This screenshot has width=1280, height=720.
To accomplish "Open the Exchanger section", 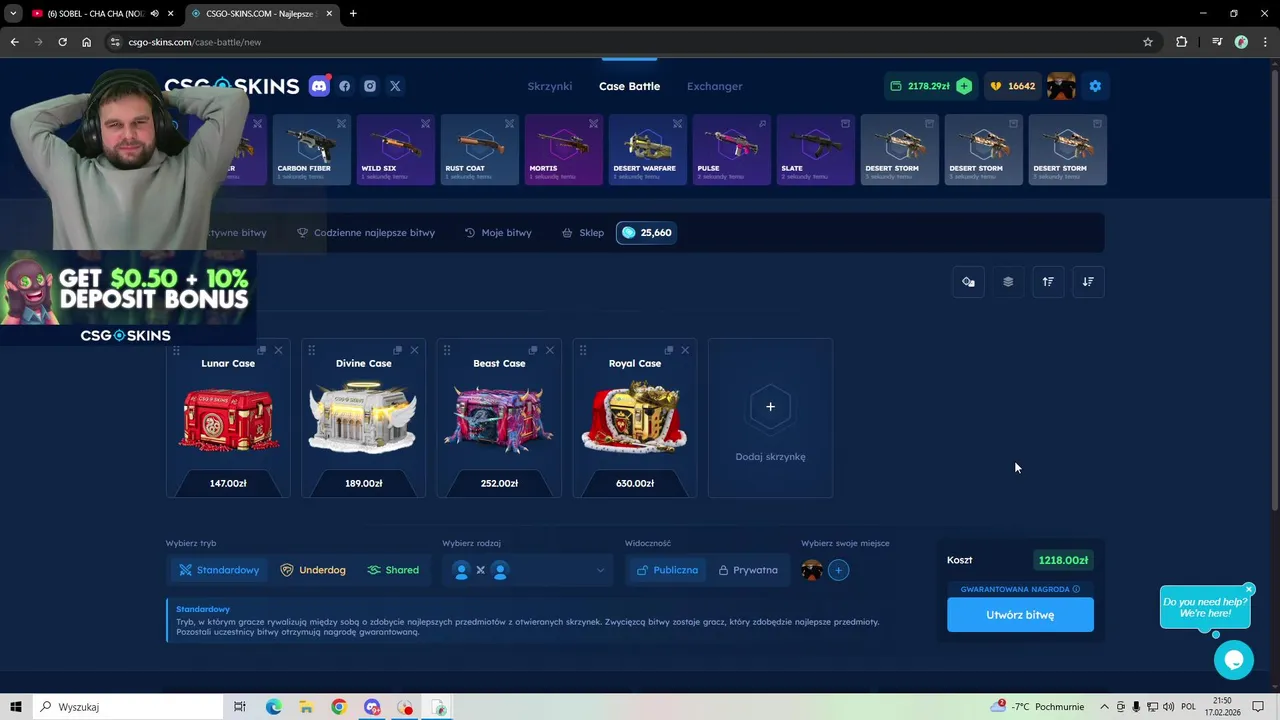I will click(x=714, y=86).
